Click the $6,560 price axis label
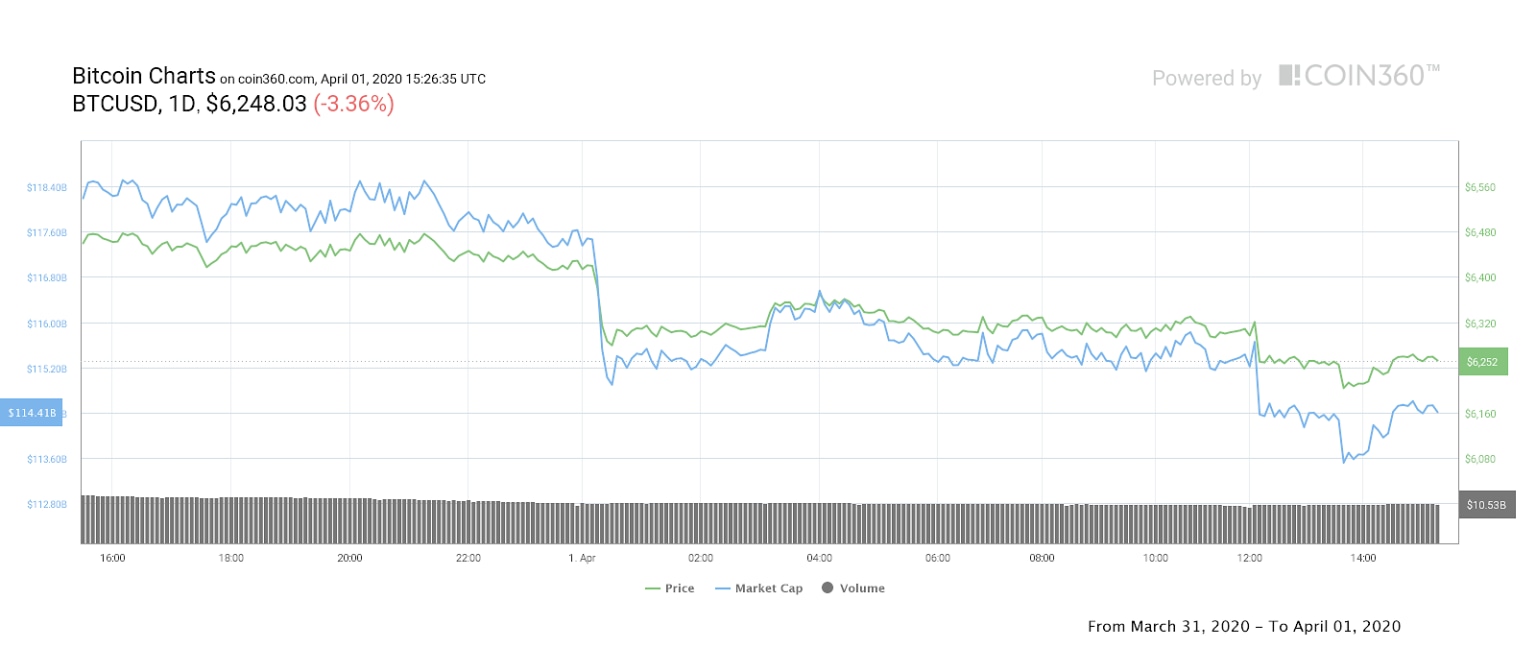The height and width of the screenshot is (672, 1536). (x=1480, y=187)
